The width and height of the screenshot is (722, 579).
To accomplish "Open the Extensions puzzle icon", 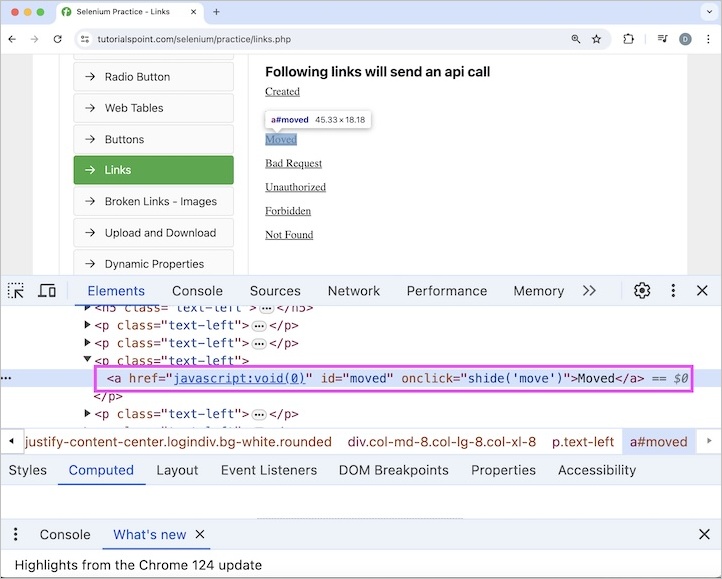I will (629, 39).
